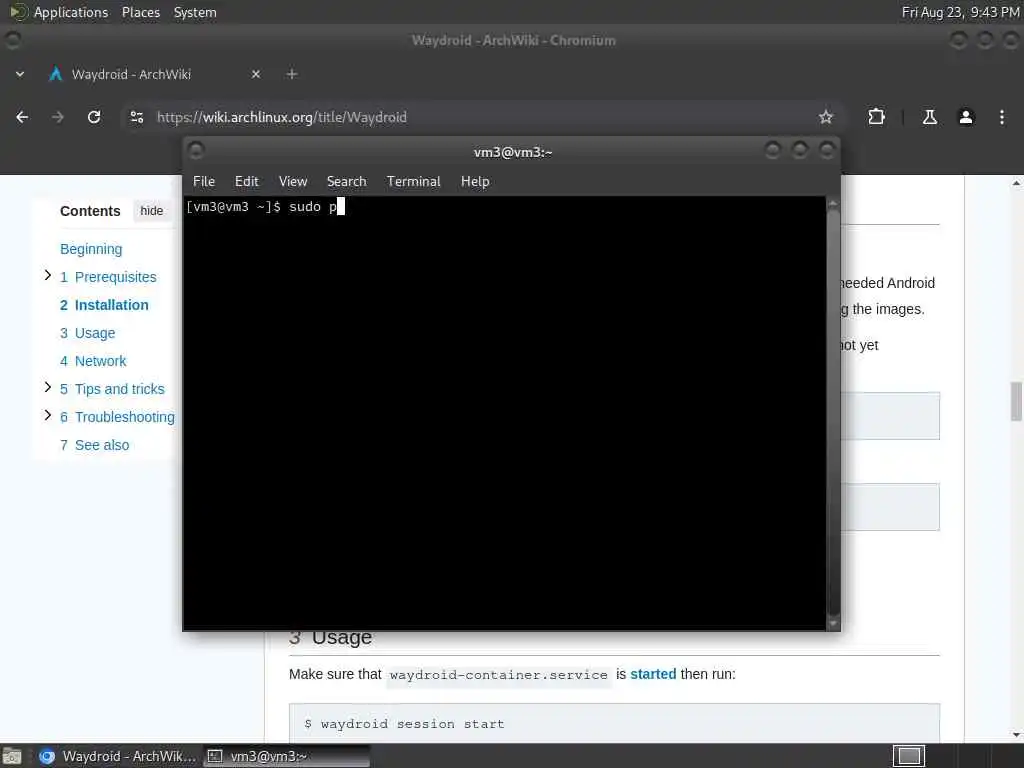Reload the Waydroid wiki page

94,117
